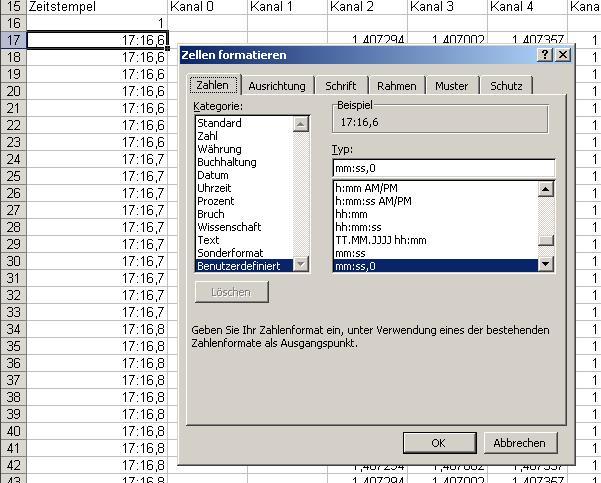601x483 pixels.
Task: Click the Typ list scroll down arrow
Action: pos(546,264)
